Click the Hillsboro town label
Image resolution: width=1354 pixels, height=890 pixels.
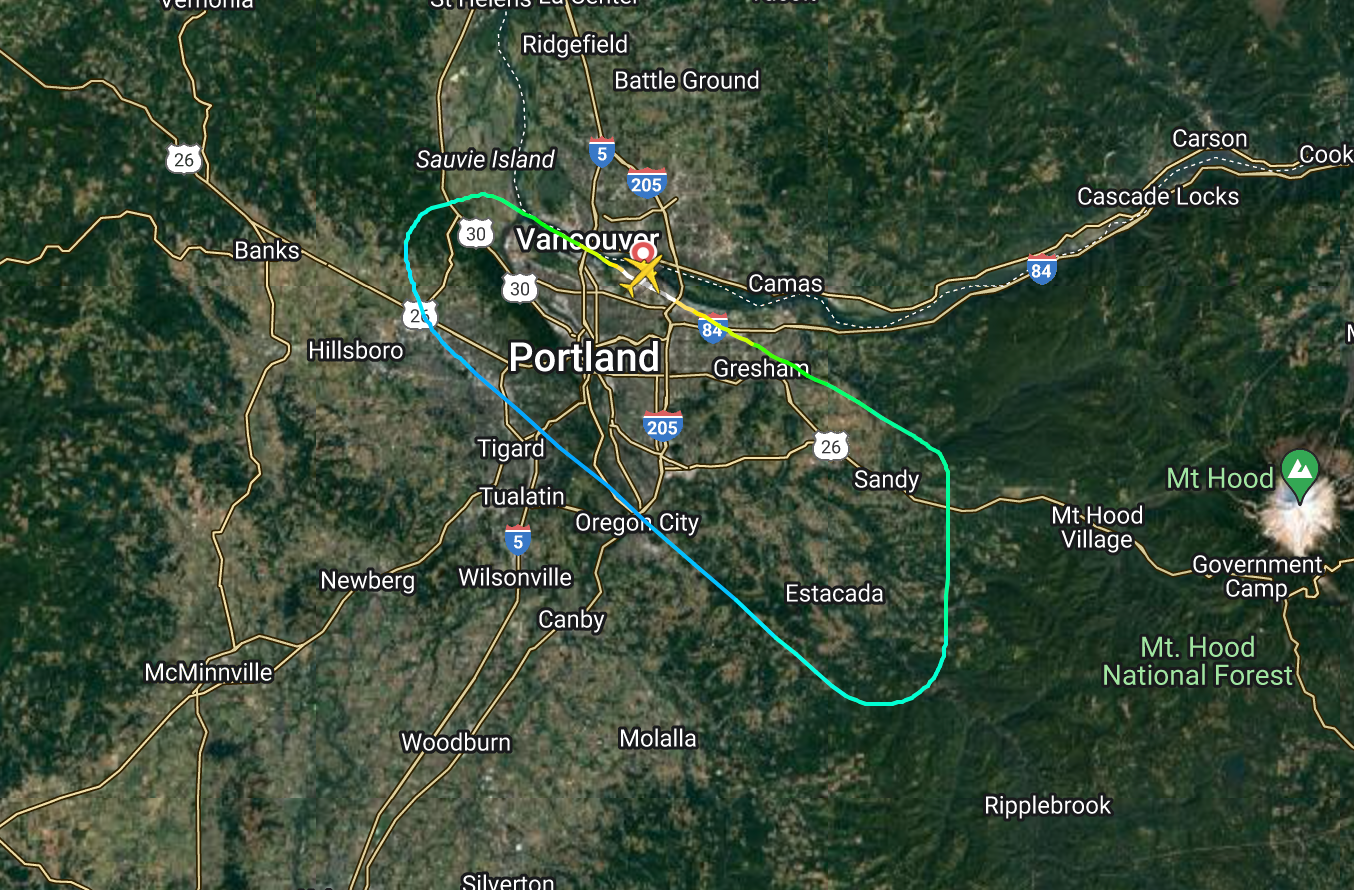coord(356,350)
